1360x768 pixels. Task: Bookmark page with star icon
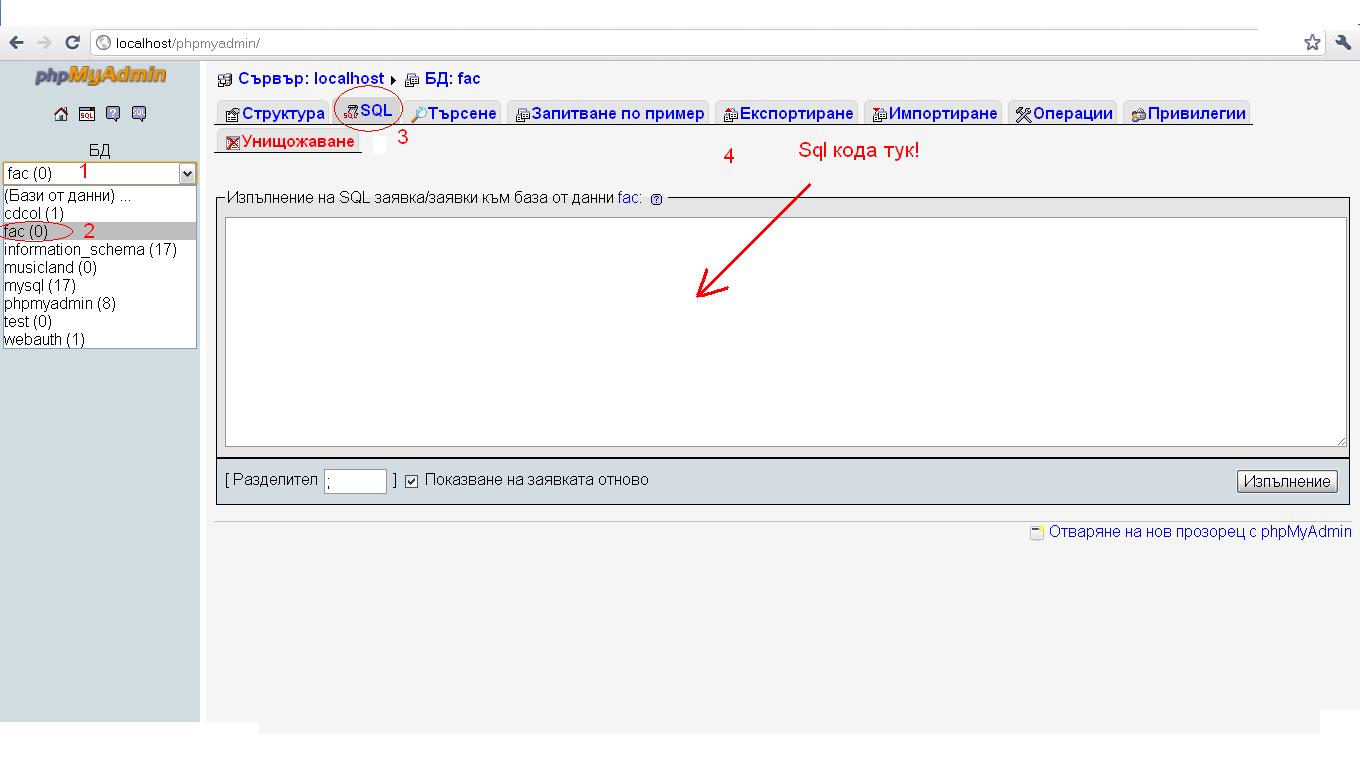tap(1312, 43)
